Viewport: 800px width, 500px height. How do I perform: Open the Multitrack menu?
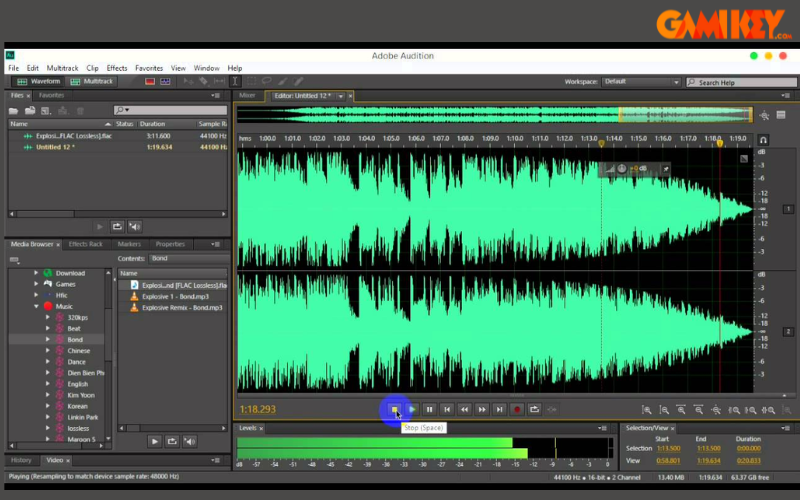(x=62, y=68)
